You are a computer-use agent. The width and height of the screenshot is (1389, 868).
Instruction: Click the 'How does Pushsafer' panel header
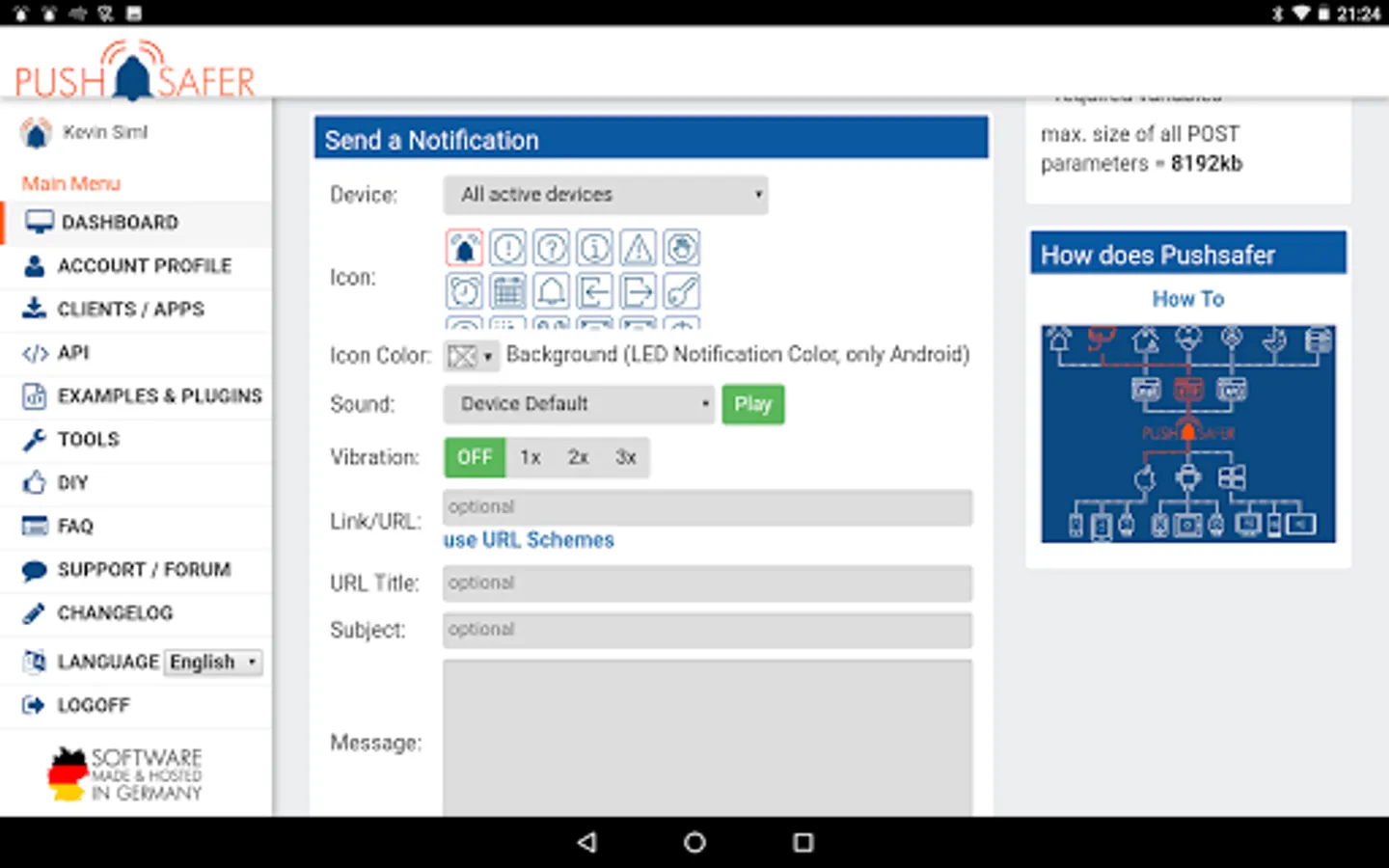click(1188, 253)
